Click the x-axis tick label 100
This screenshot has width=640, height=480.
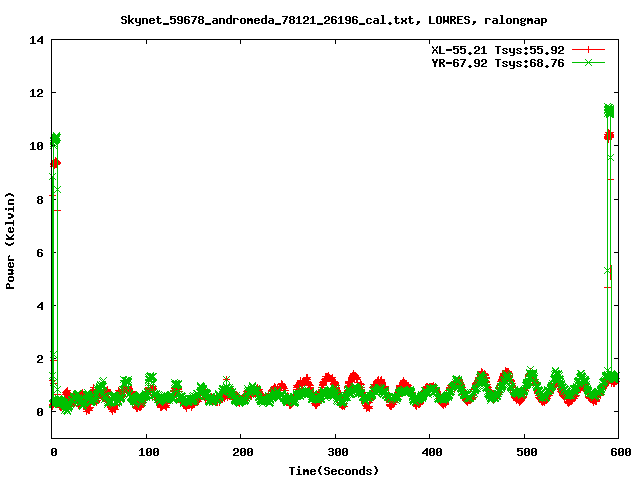[x=149, y=452]
